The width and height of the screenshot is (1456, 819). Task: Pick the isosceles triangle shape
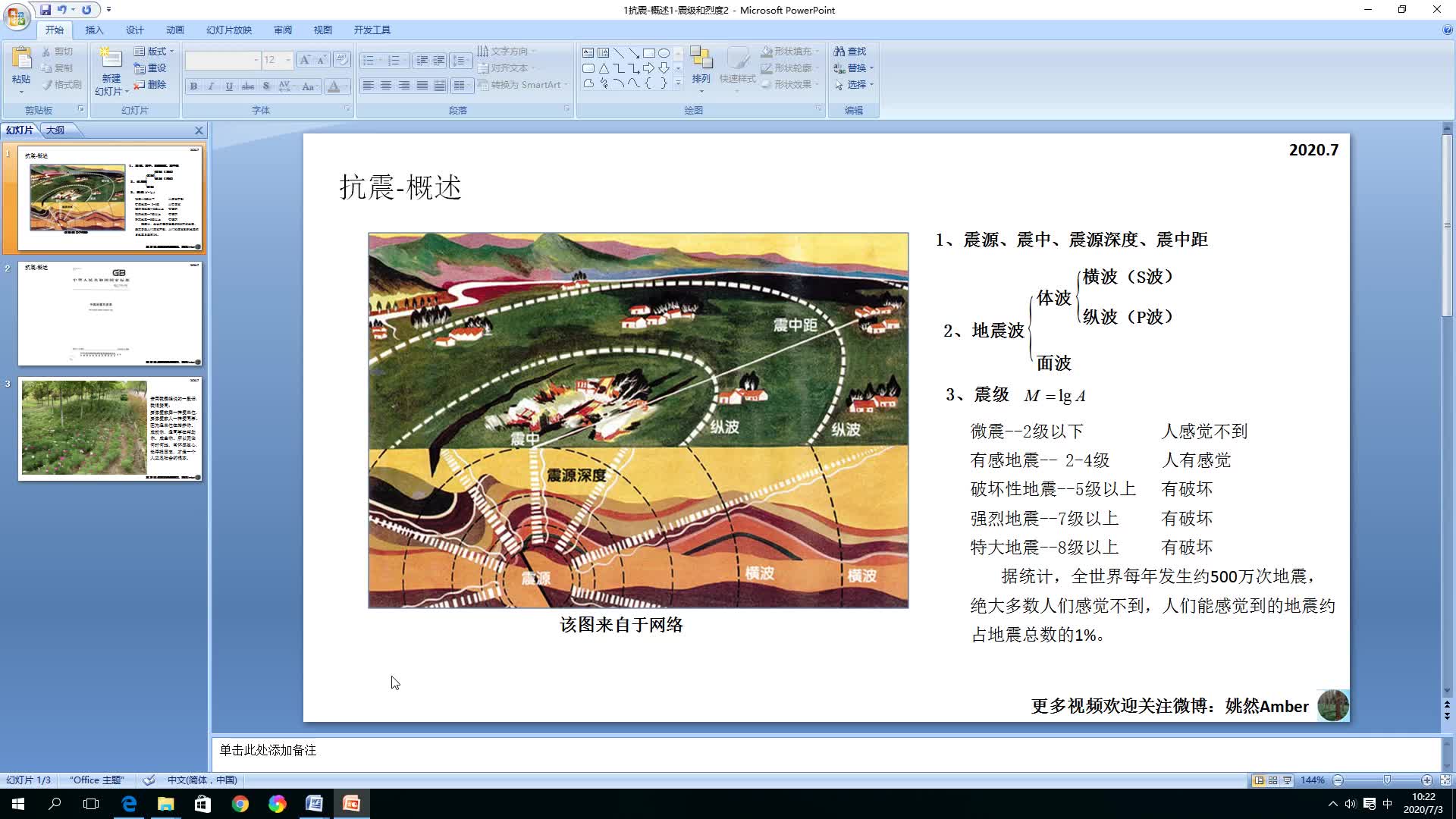[x=603, y=68]
